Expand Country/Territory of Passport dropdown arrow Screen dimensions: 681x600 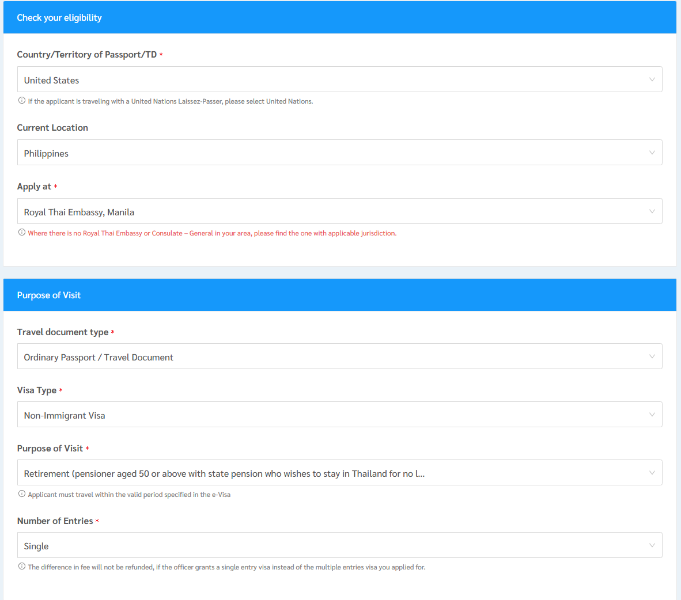coord(651,80)
